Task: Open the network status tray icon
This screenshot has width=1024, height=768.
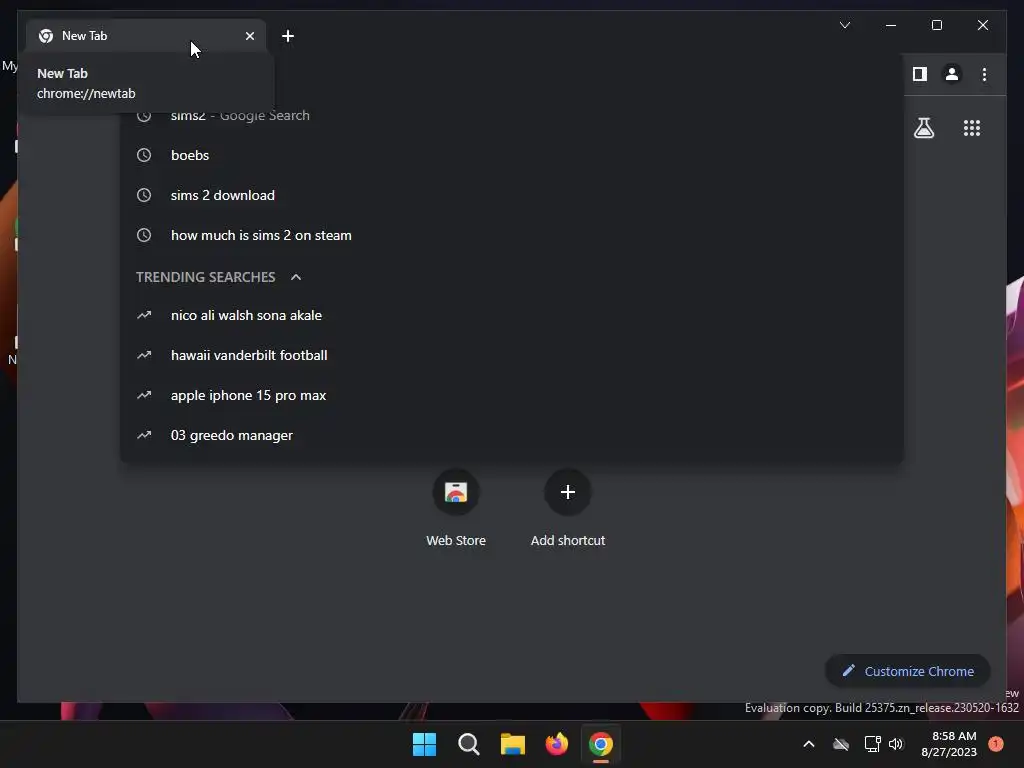Action: point(872,744)
